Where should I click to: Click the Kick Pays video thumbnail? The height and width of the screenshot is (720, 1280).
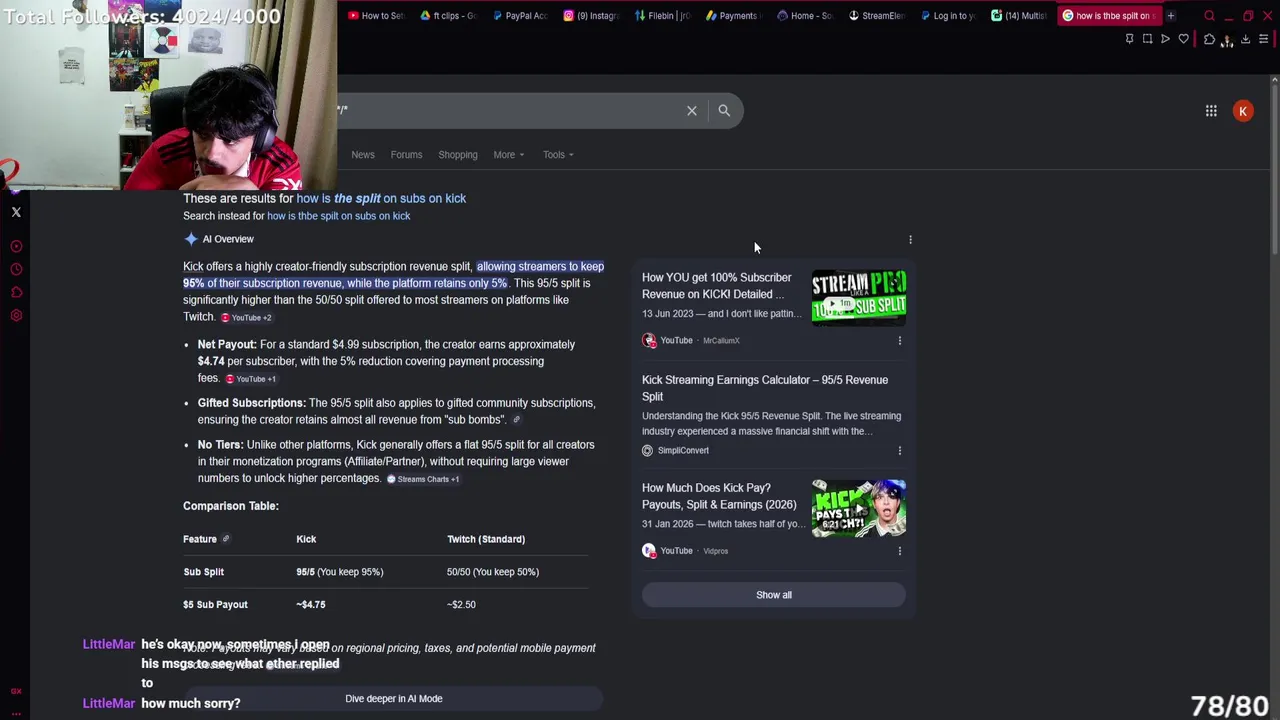(x=858, y=508)
